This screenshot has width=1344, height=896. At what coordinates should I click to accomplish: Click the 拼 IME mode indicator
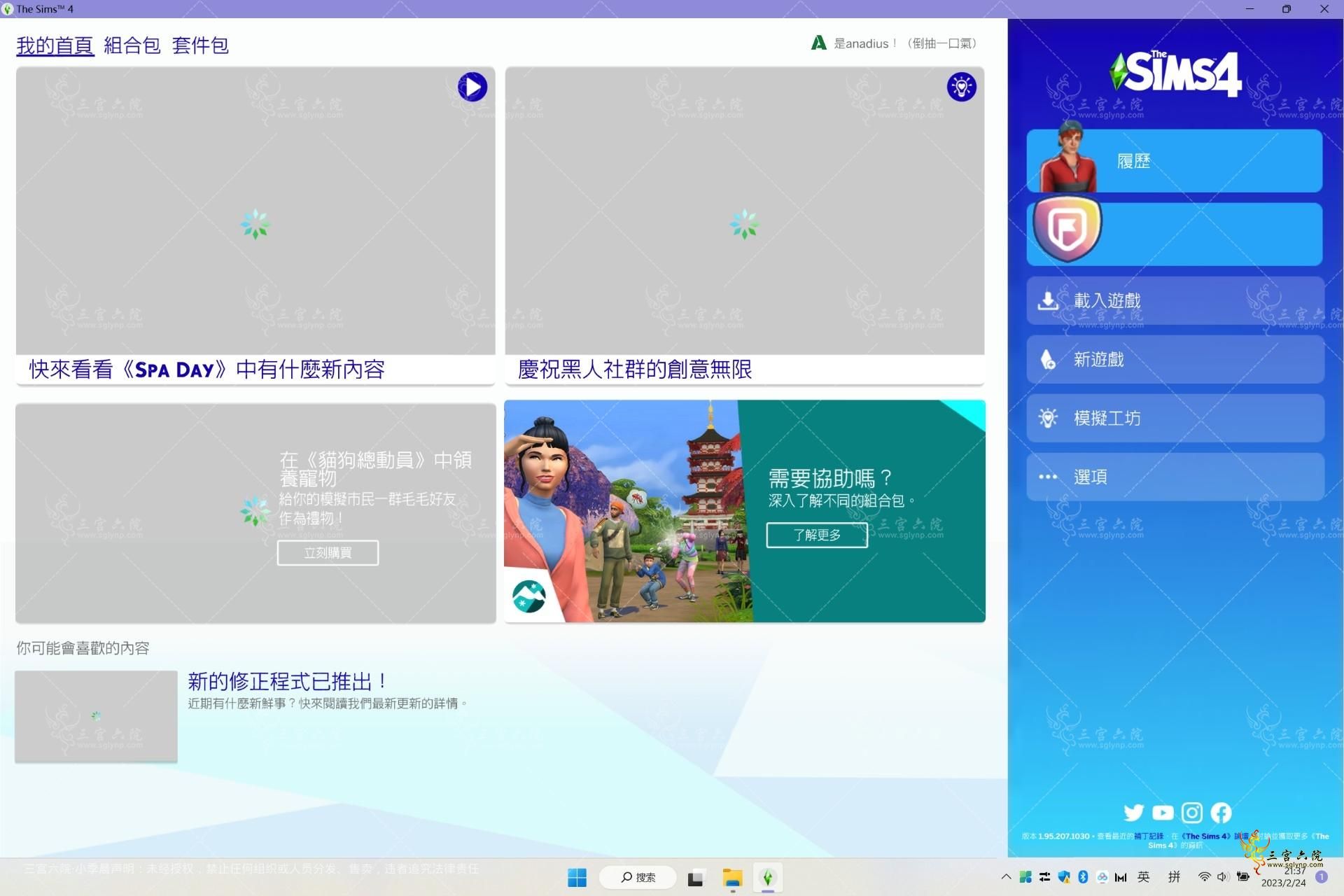(x=1174, y=876)
